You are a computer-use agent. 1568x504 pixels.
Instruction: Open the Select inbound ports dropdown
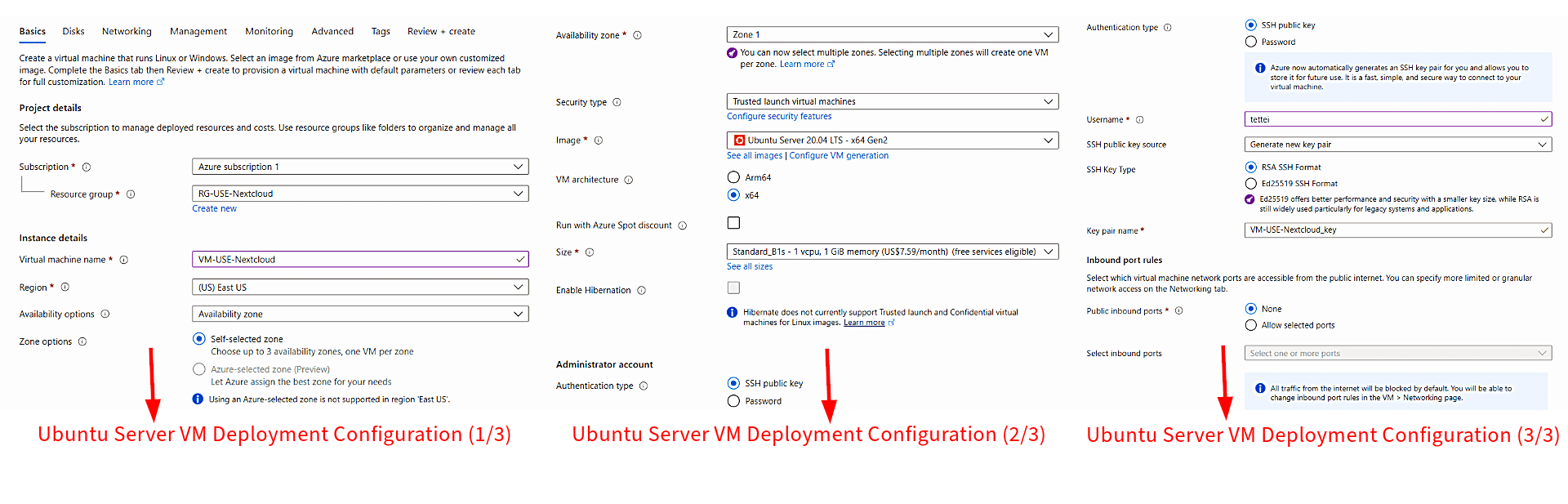click(x=1398, y=354)
